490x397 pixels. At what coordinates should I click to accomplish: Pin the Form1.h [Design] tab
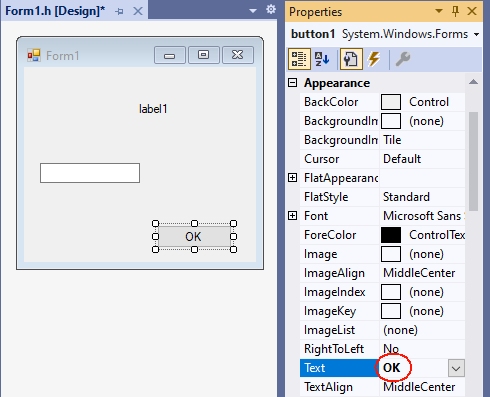pyautogui.click(x=119, y=12)
